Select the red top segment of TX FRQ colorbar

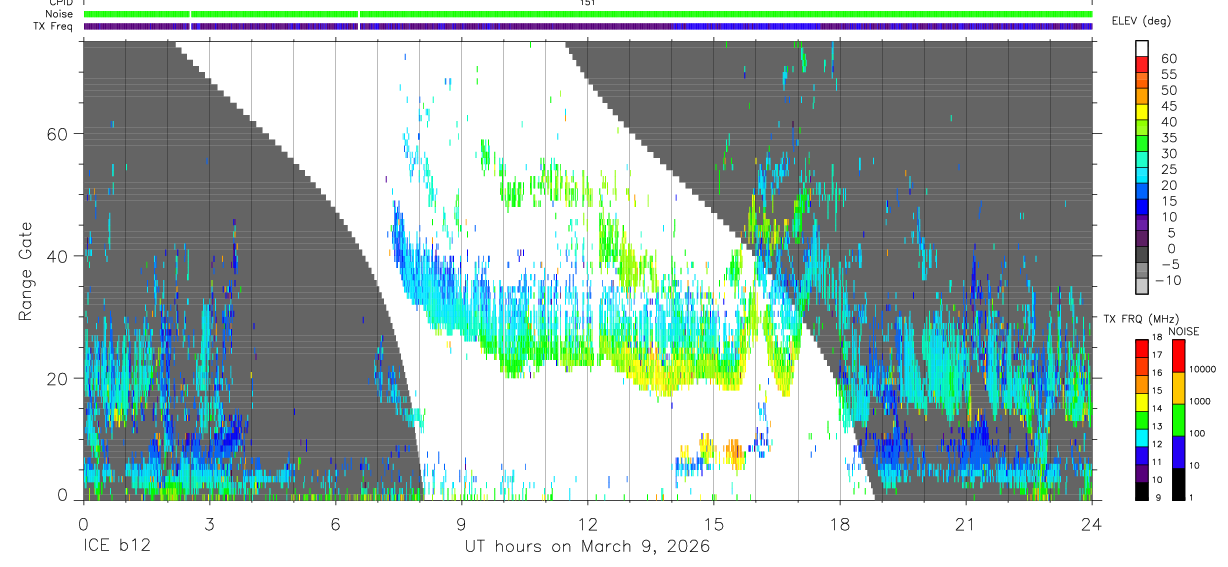point(1143,349)
